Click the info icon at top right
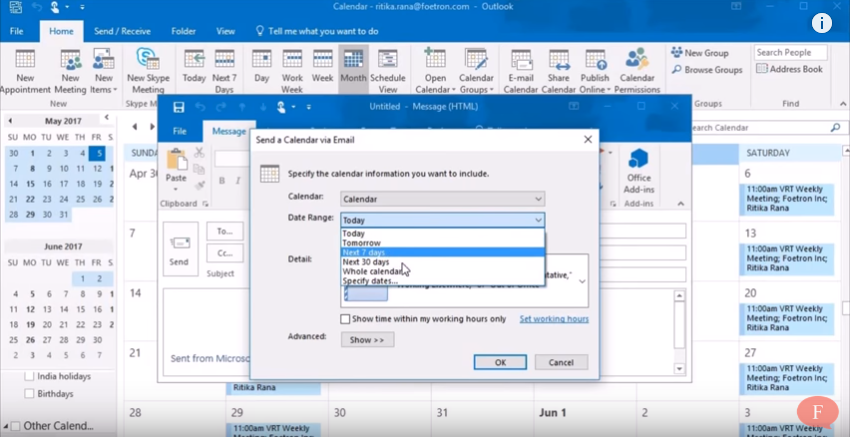This screenshot has width=850, height=437. point(822,23)
